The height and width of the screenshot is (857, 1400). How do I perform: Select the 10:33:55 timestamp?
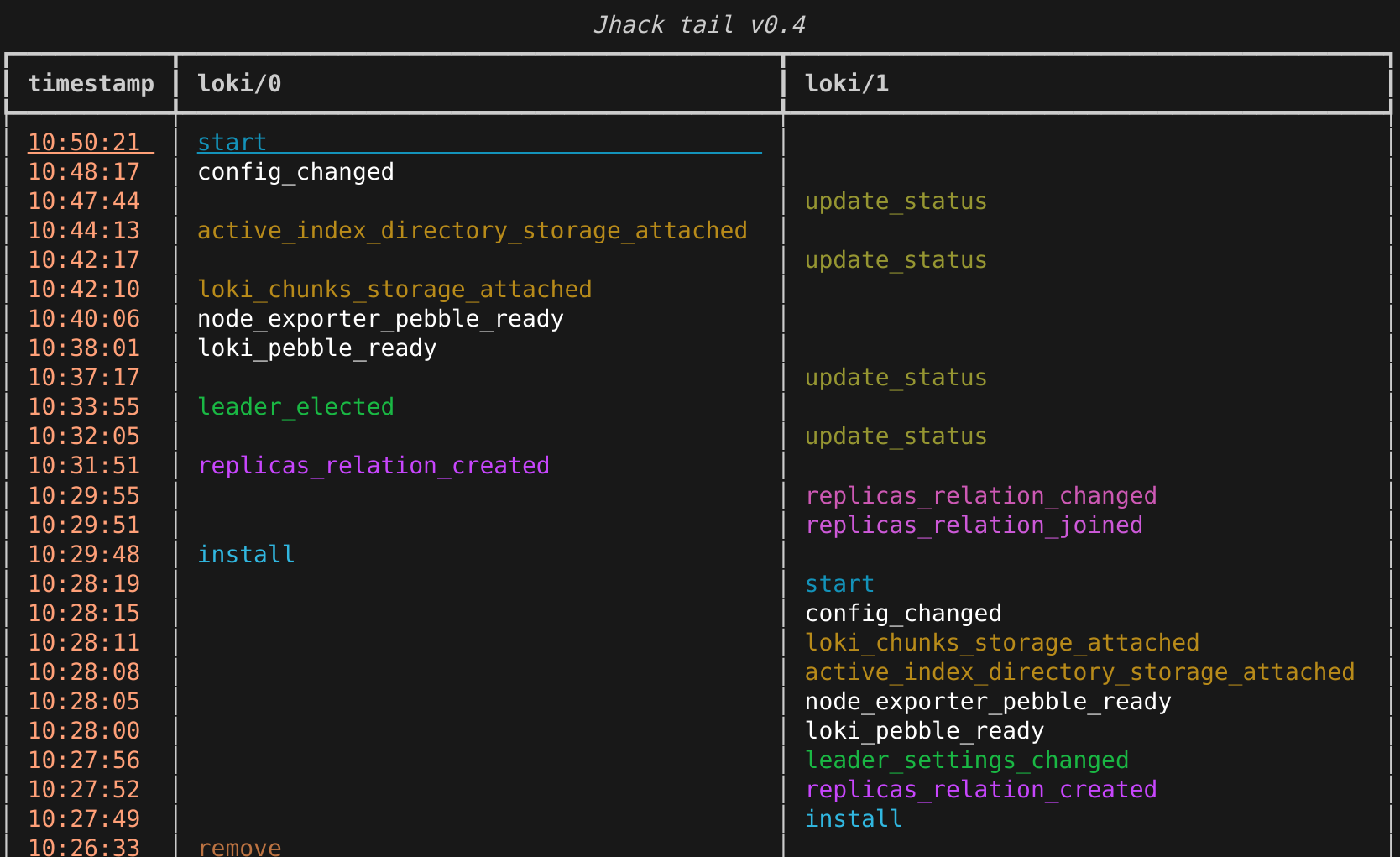click(84, 407)
